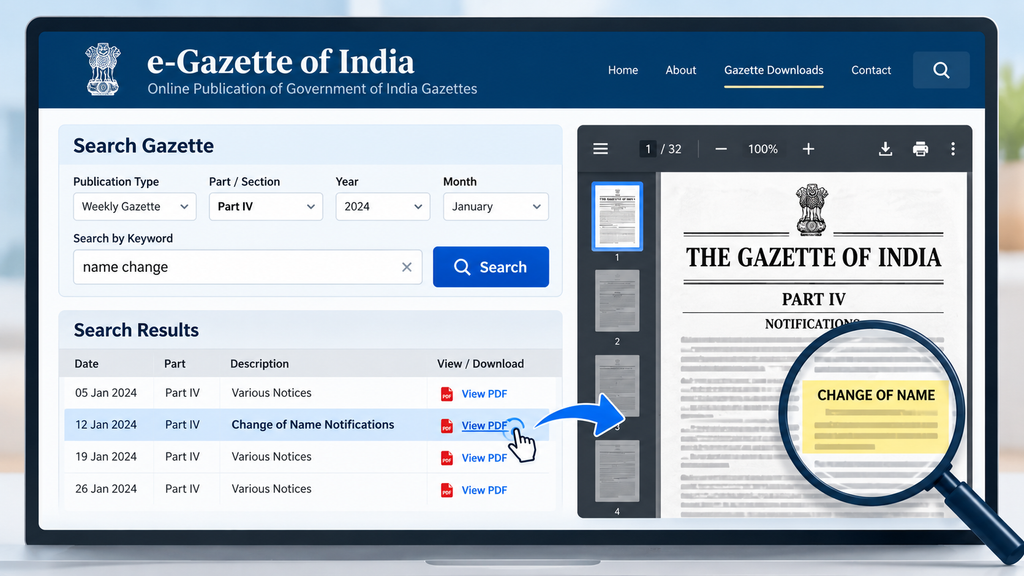Open the Year dropdown showing 2024
The image size is (1024, 576).
coord(383,206)
